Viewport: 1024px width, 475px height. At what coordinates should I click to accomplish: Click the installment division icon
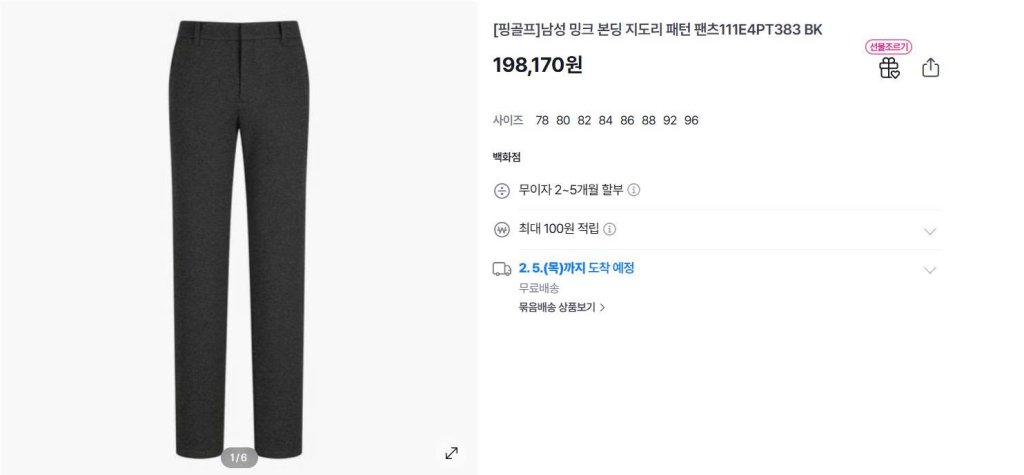point(502,191)
